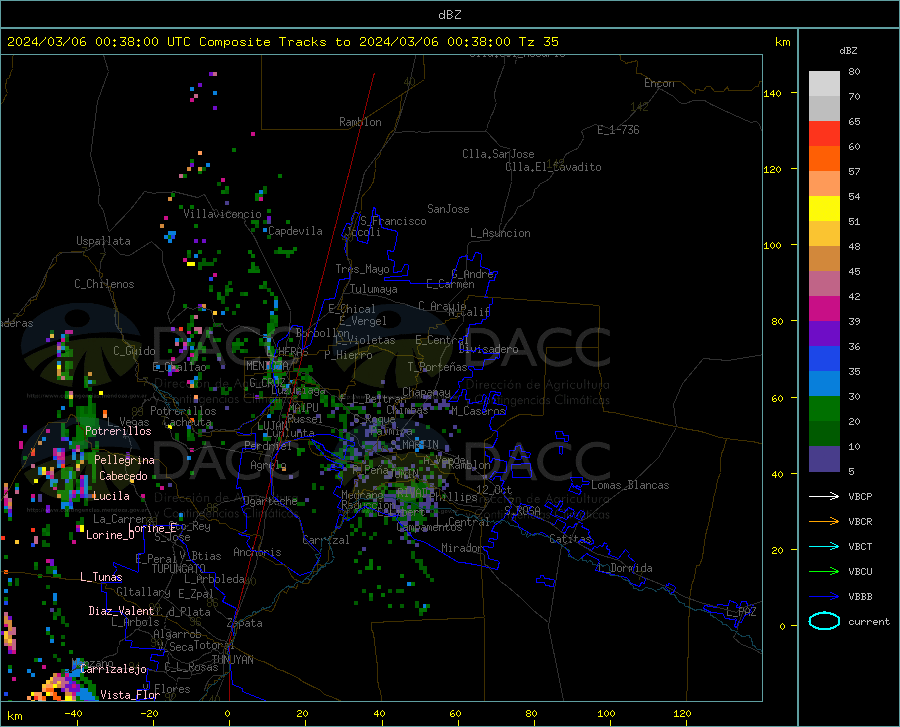Click the 'Capdevila' map label
The image size is (900, 727).
click(295, 231)
